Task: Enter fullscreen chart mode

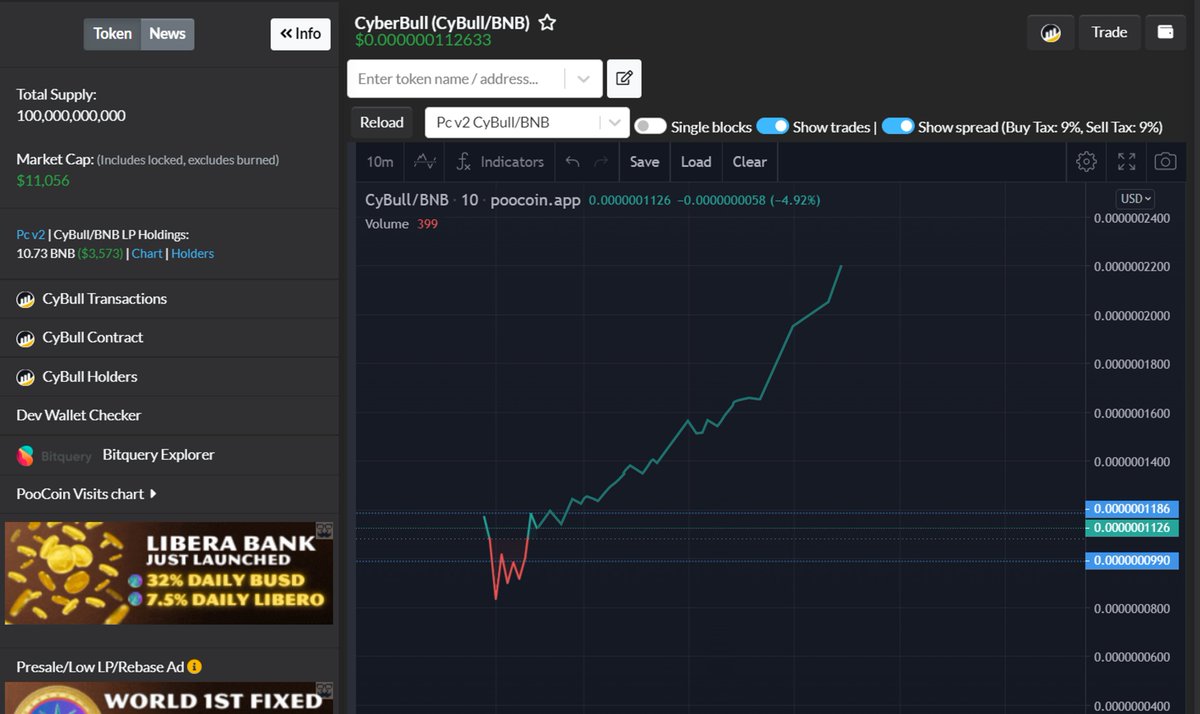Action: click(x=1127, y=161)
